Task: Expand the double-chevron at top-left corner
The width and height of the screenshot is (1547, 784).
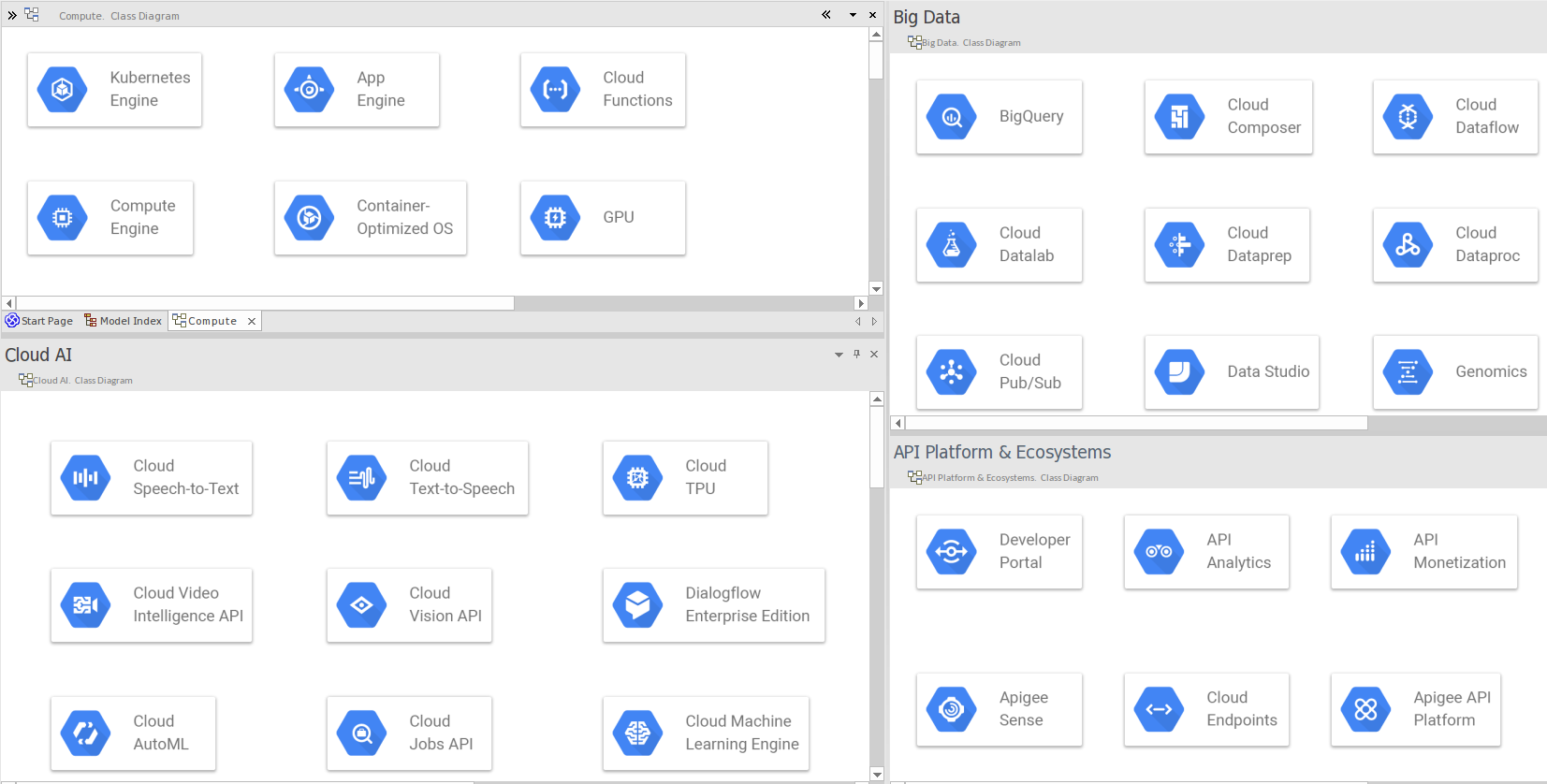Action: point(12,15)
